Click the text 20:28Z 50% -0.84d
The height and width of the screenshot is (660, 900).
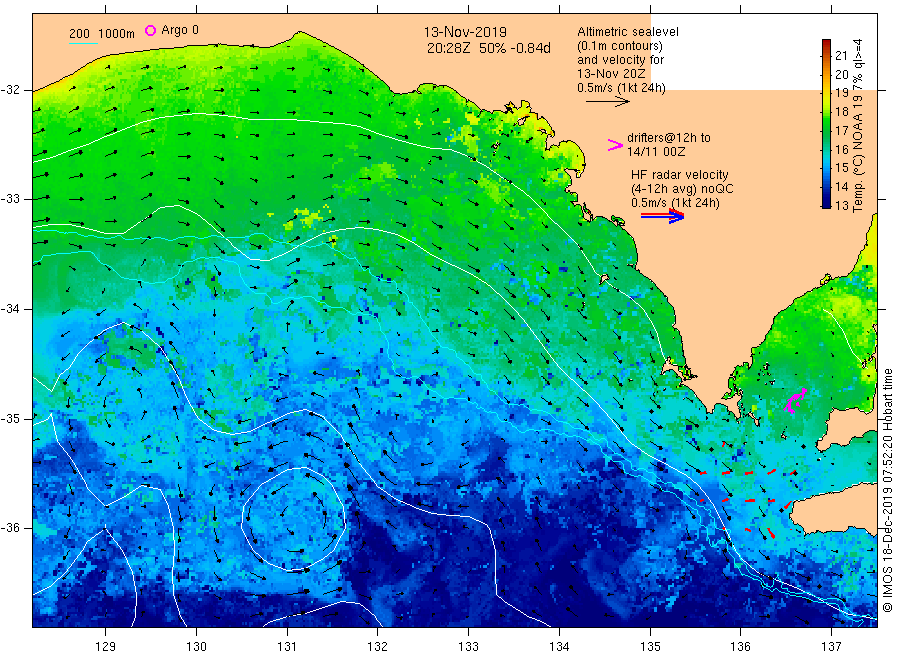pos(488,48)
